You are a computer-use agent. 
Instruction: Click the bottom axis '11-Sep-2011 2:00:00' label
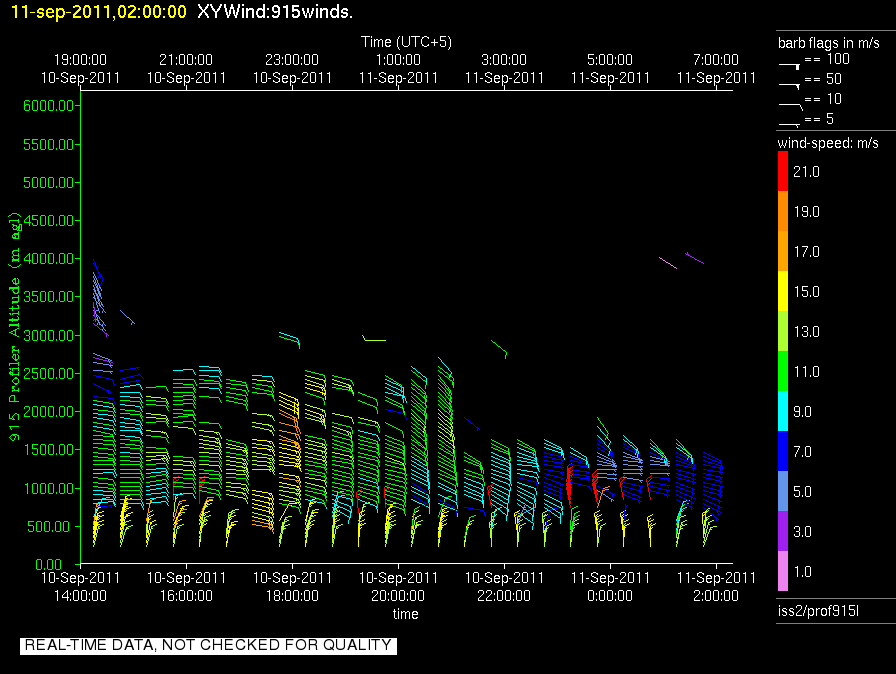[x=716, y=587]
